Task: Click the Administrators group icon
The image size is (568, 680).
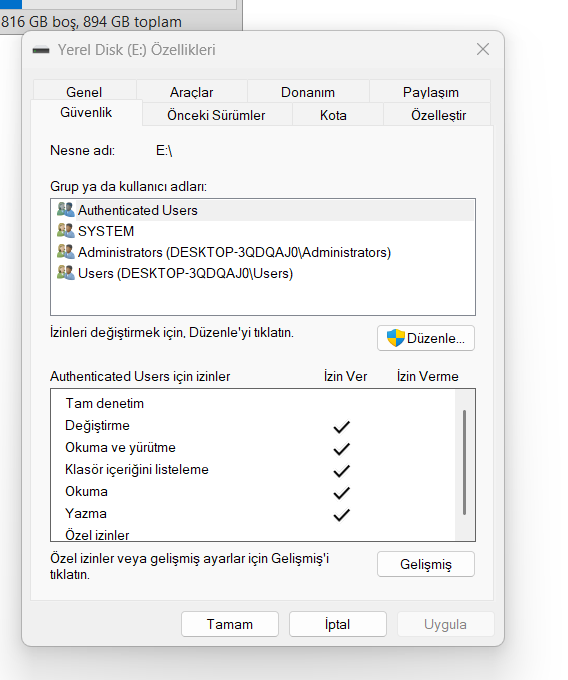Action: coord(65,251)
